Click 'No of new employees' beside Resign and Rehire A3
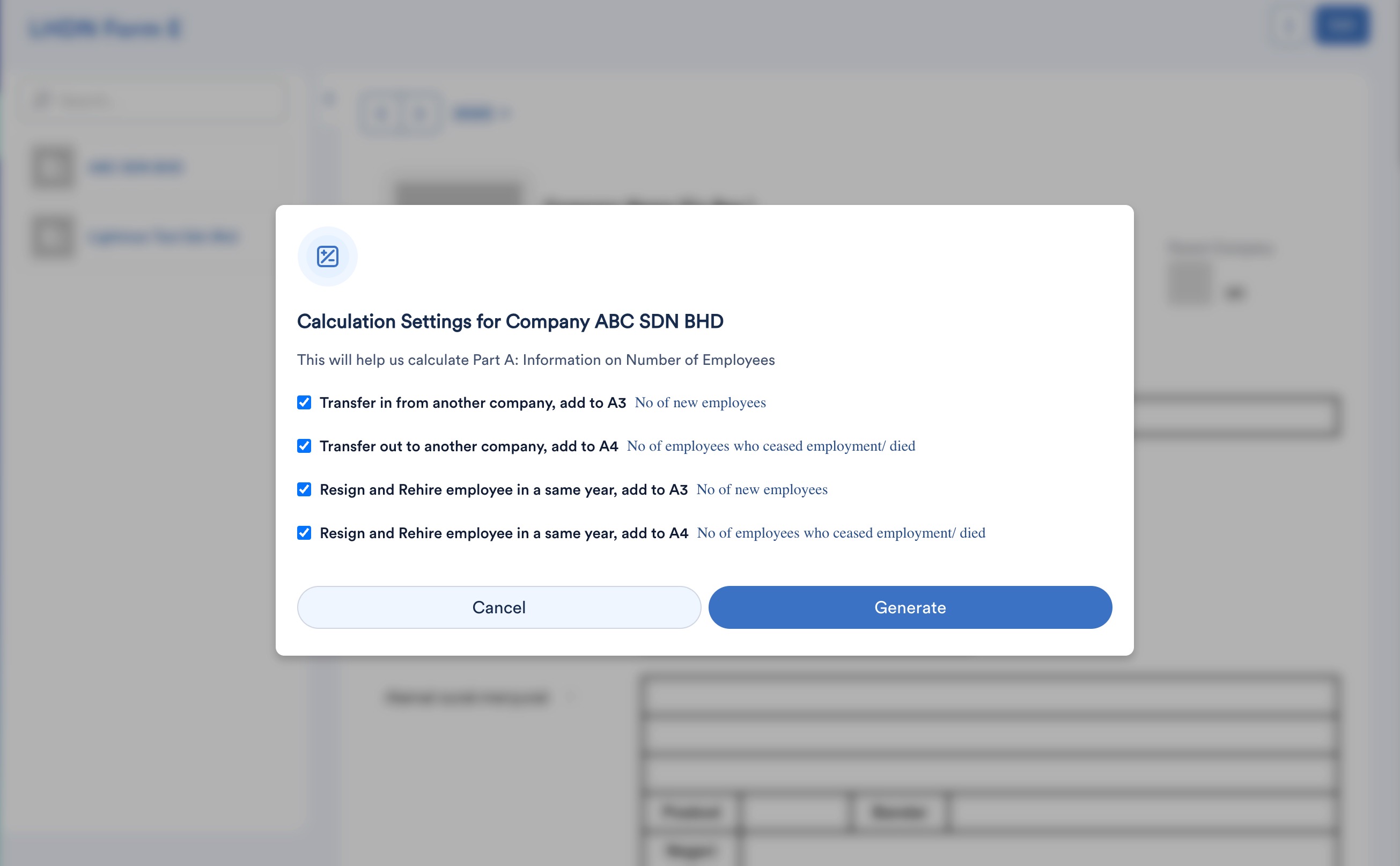This screenshot has height=866, width=1400. point(762,490)
